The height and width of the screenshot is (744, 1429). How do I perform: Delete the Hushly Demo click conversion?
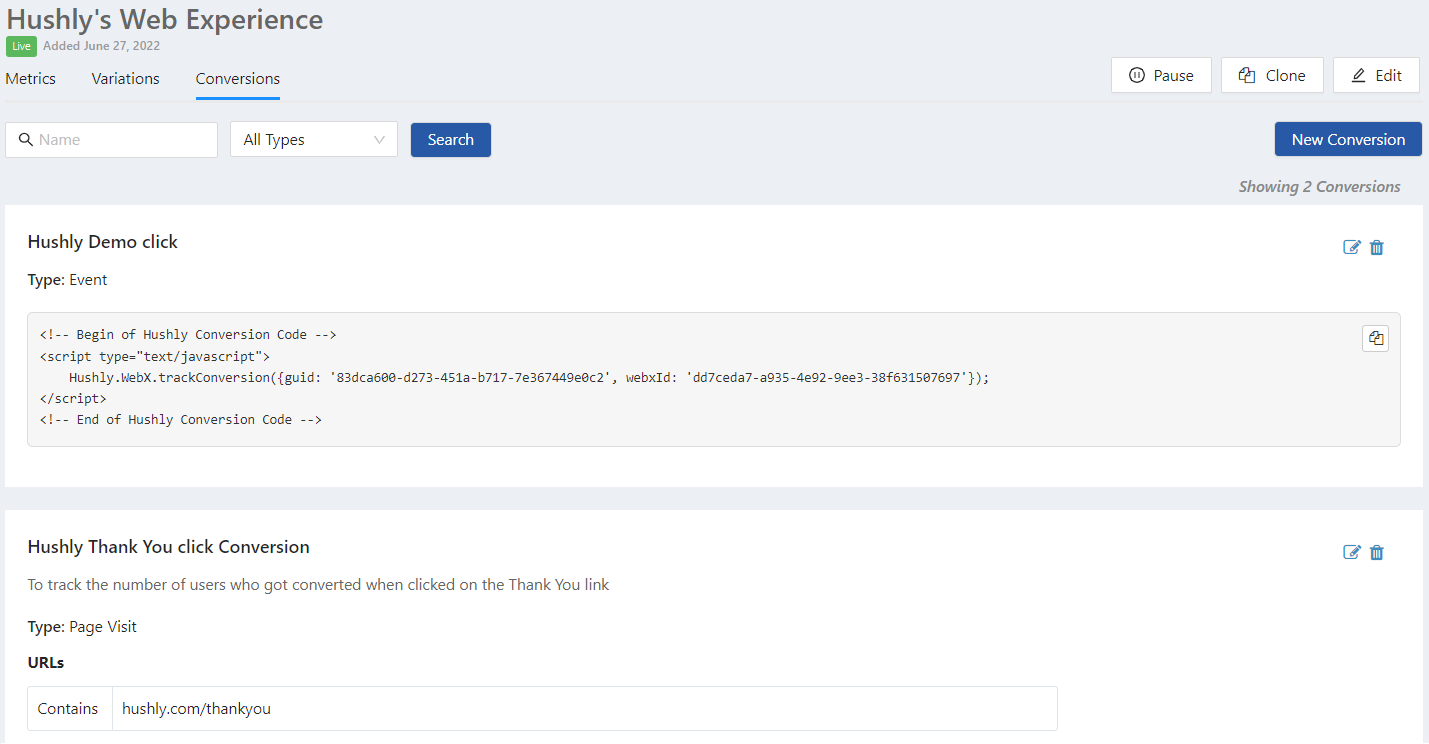tap(1377, 247)
